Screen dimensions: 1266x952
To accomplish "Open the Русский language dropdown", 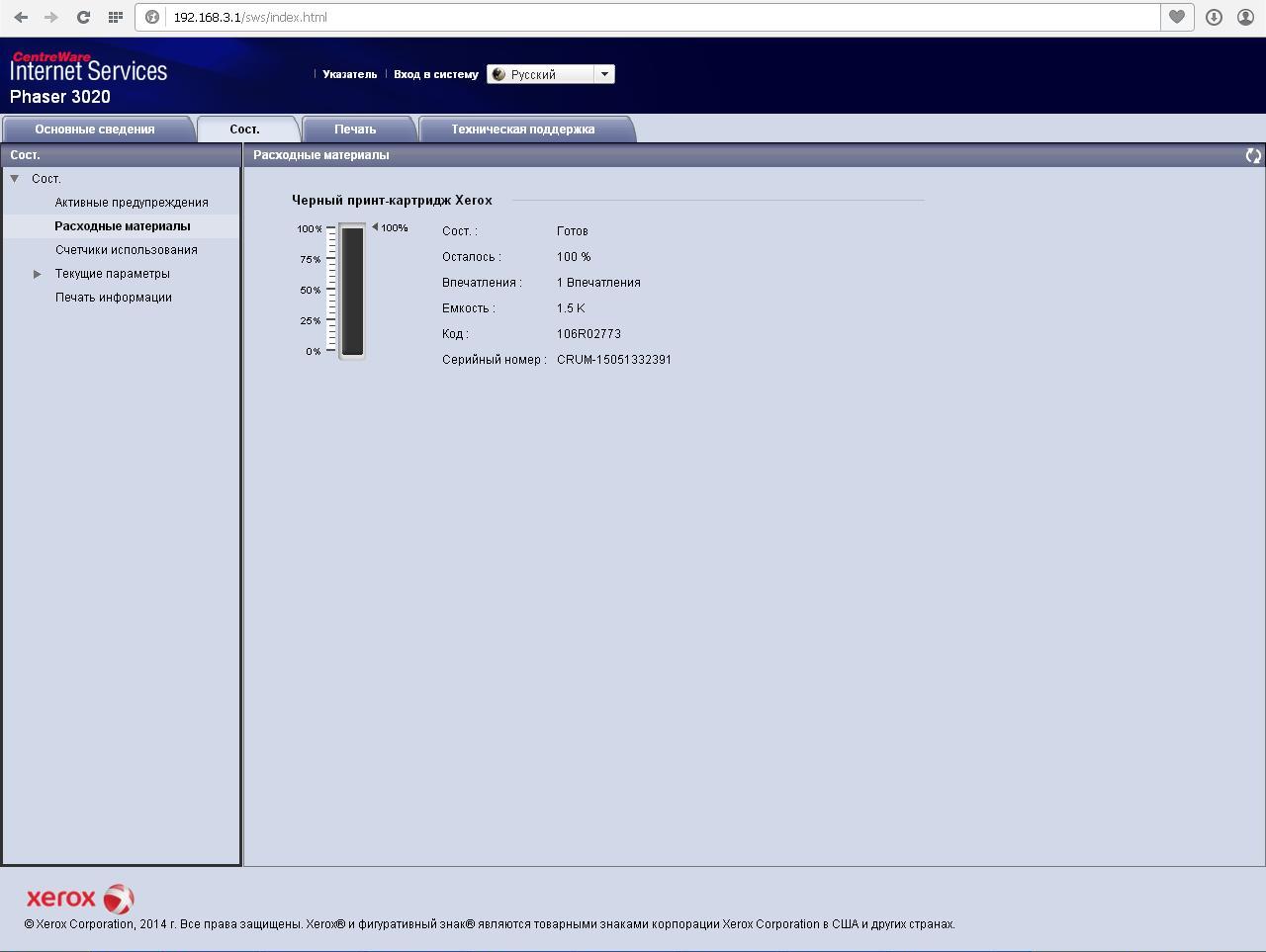I will (551, 74).
